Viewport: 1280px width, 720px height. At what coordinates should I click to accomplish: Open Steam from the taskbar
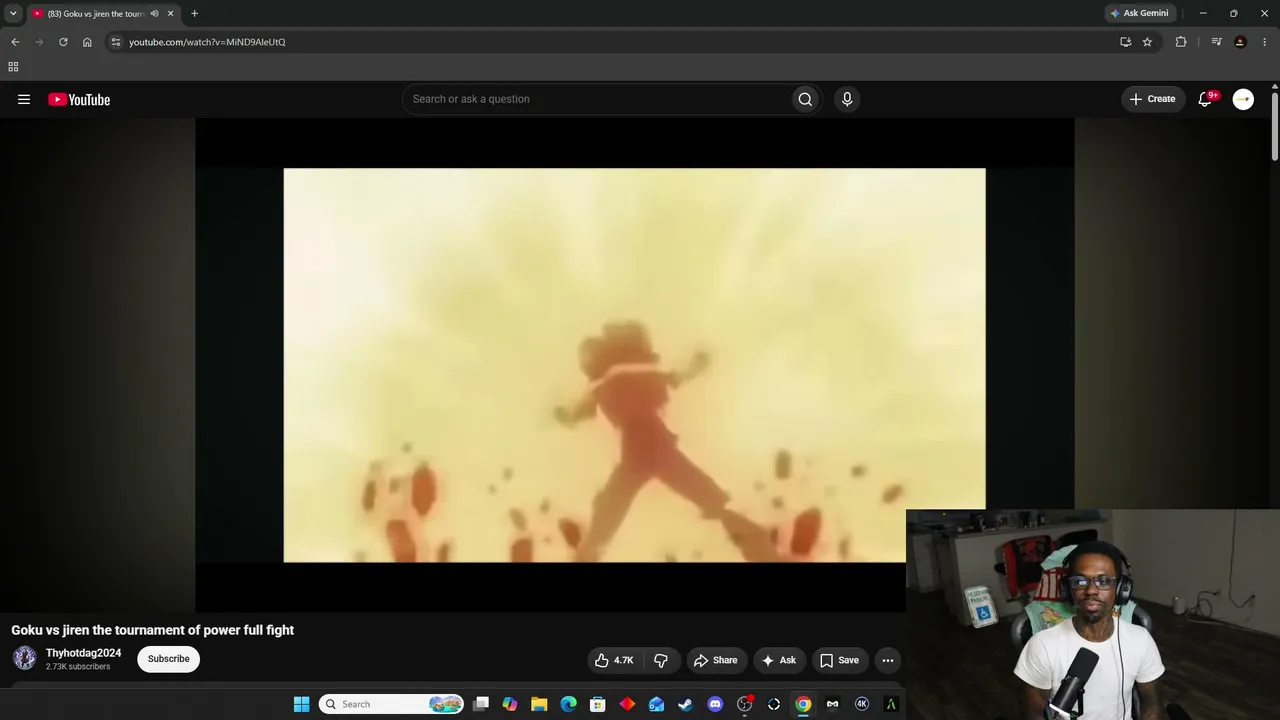click(685, 704)
